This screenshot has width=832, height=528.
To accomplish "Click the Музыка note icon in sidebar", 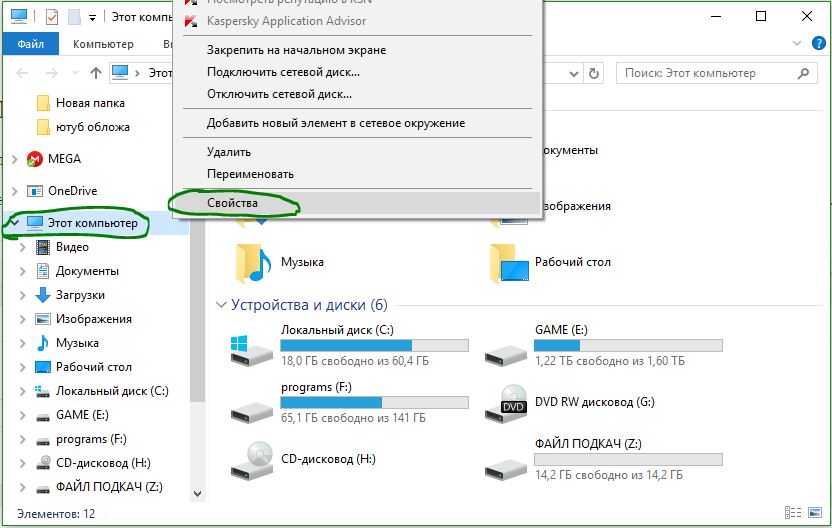I will click(x=42, y=343).
